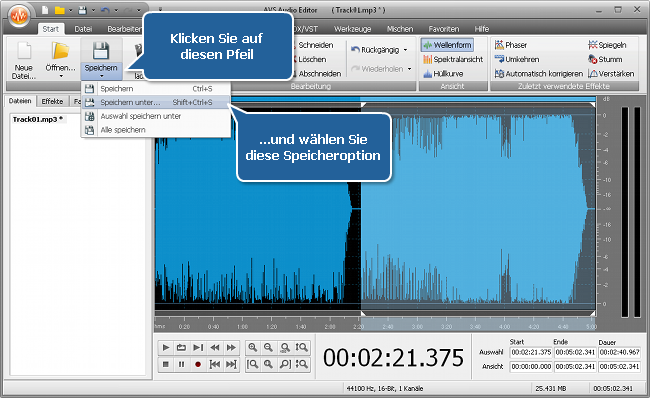Apply the Spiegeln effect
This screenshot has width=650, height=398.
coord(607,45)
